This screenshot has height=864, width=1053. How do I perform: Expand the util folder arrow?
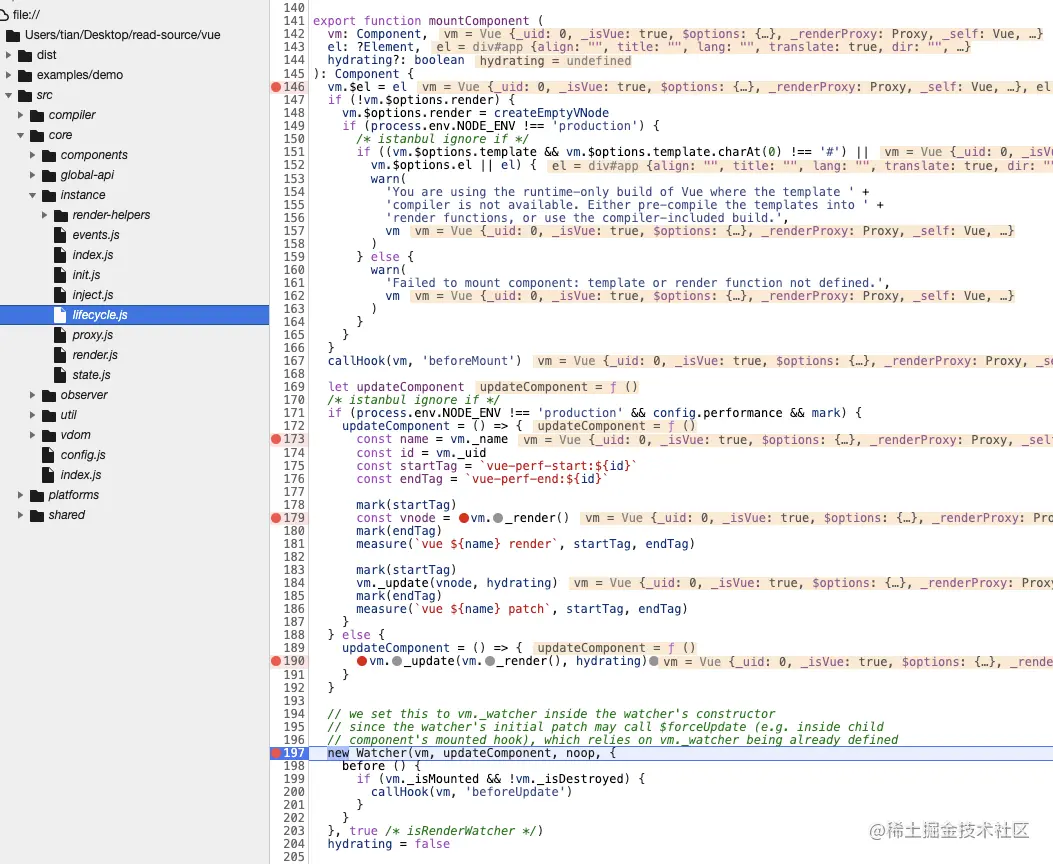pos(33,415)
